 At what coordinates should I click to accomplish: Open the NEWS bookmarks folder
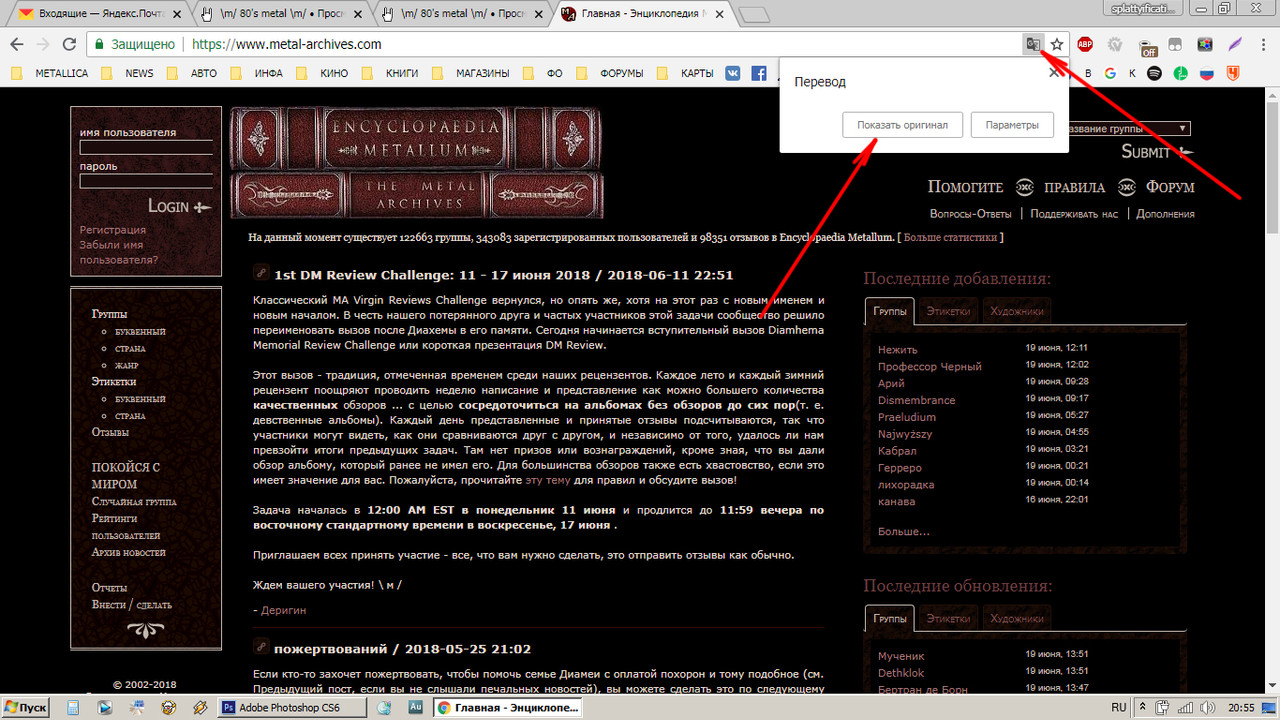130,73
